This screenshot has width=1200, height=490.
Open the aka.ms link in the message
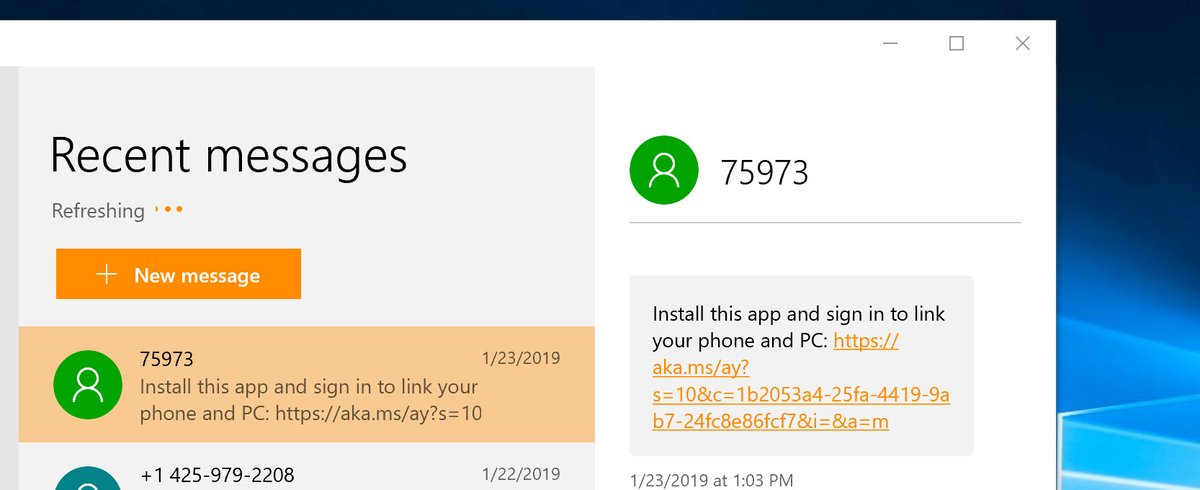pyautogui.click(x=800, y=395)
